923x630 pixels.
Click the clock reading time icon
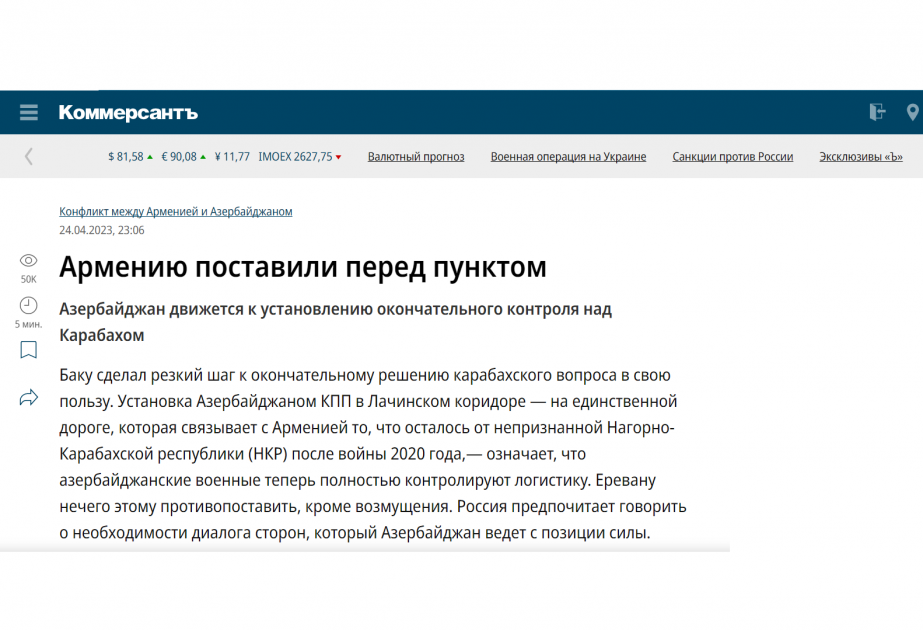pyautogui.click(x=28, y=305)
